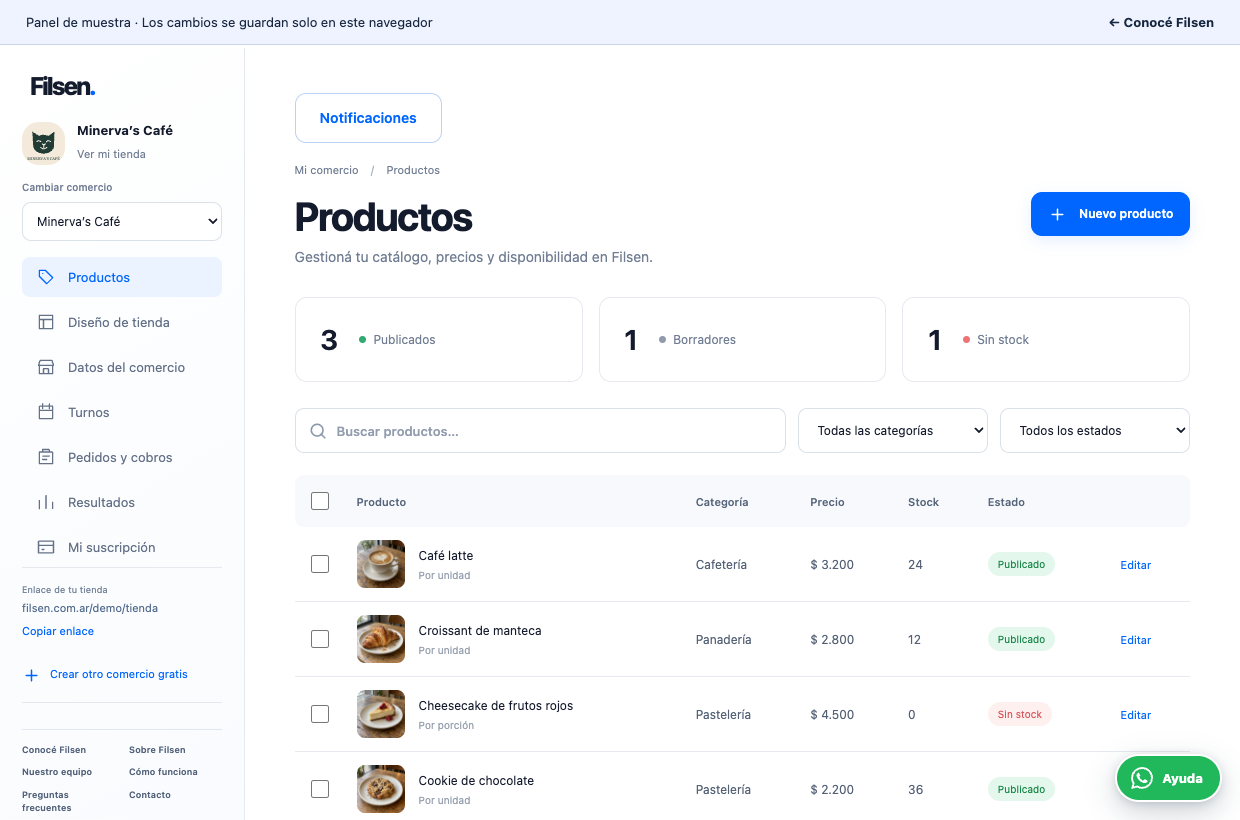The image size is (1240, 820).
Task: Open the Cómo funciona footer link
Action: pyautogui.click(x=163, y=772)
